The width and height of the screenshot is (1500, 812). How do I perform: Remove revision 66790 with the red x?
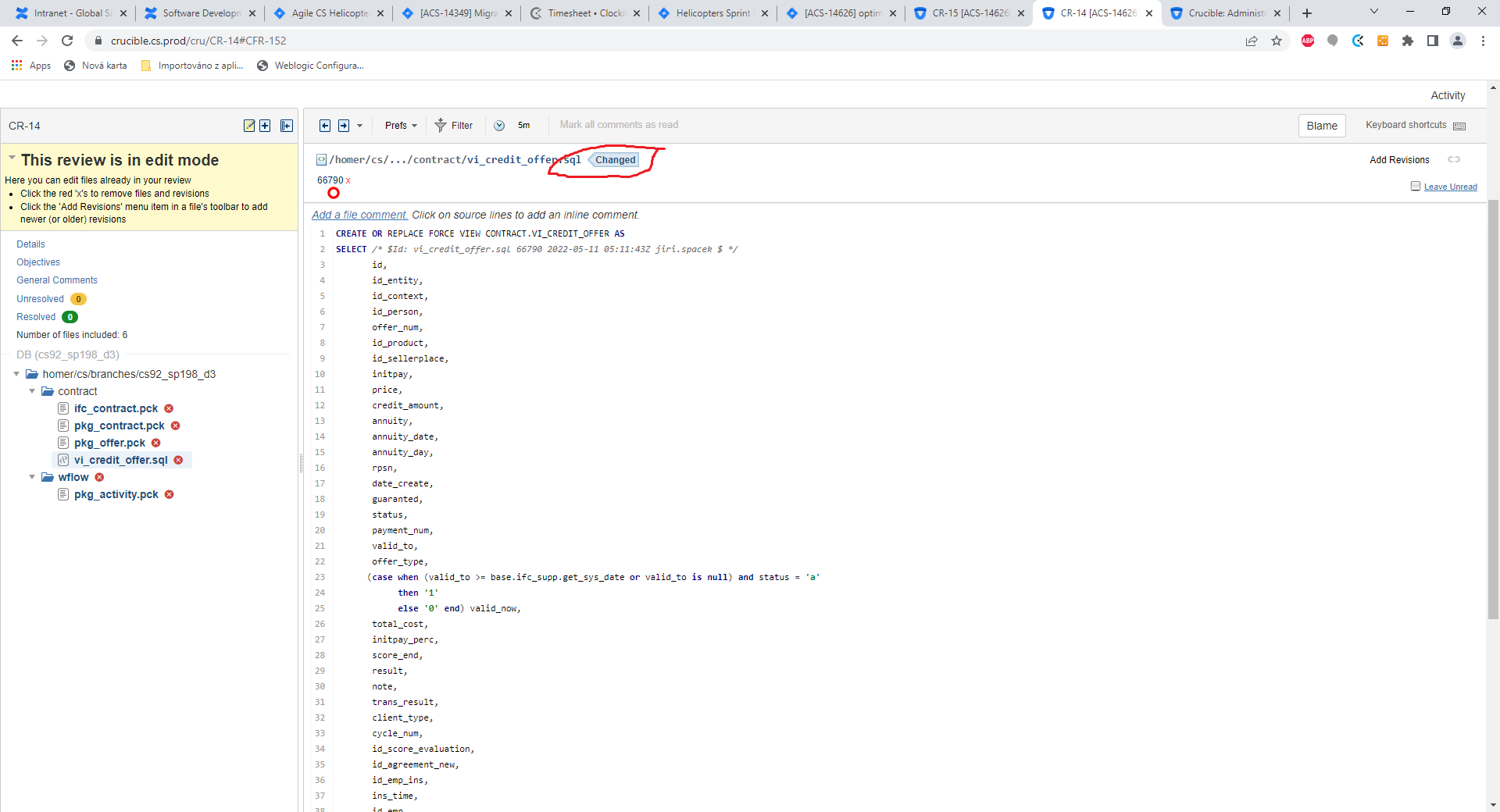click(348, 181)
